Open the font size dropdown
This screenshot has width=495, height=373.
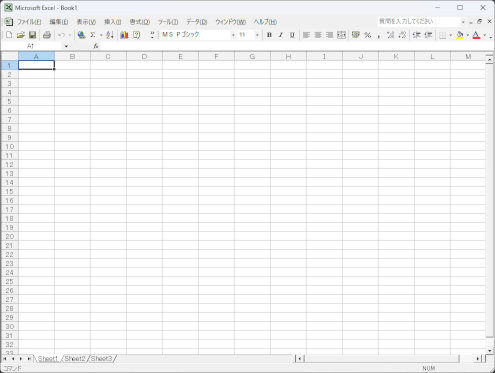257,35
